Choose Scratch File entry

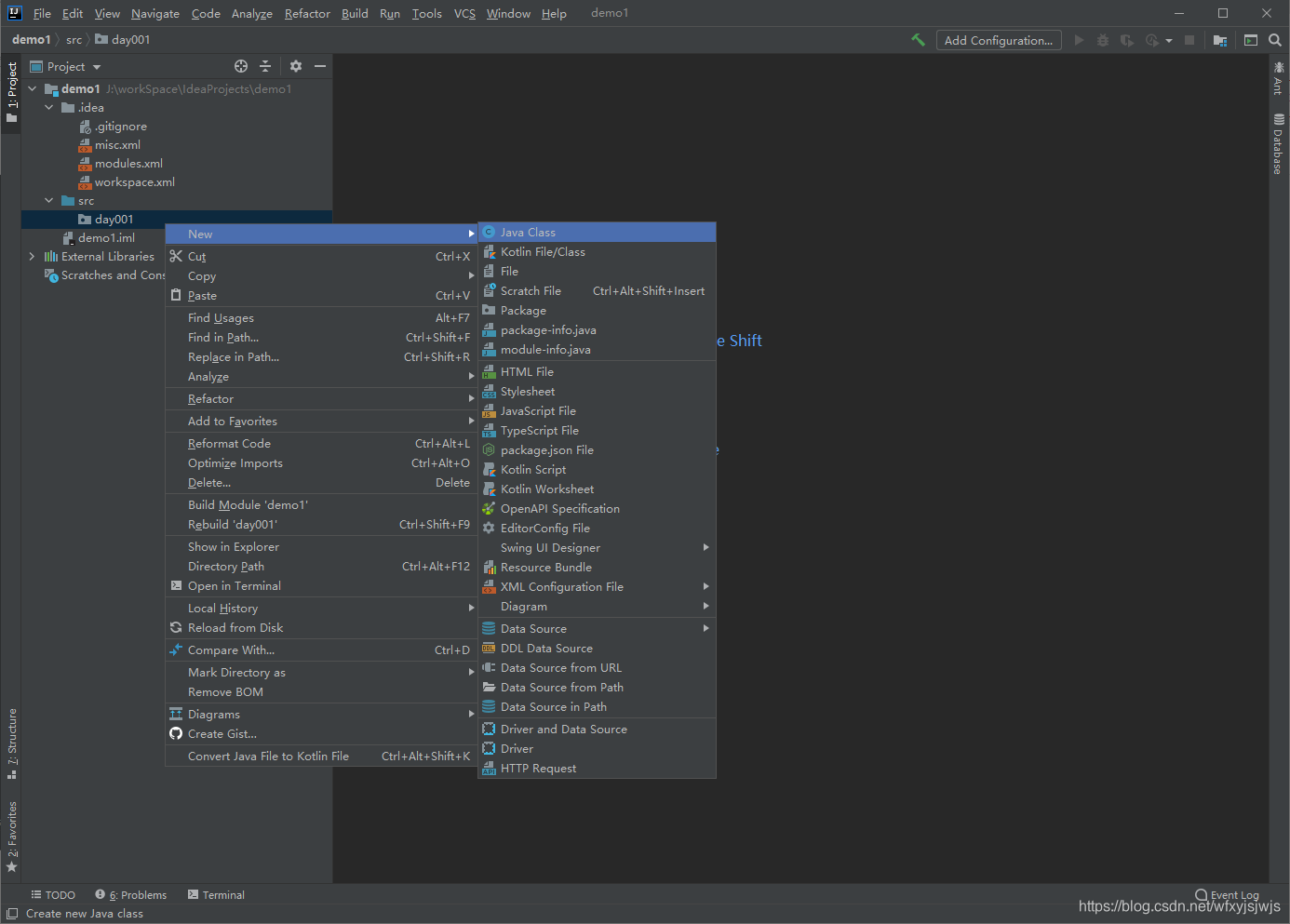pyautogui.click(x=597, y=291)
